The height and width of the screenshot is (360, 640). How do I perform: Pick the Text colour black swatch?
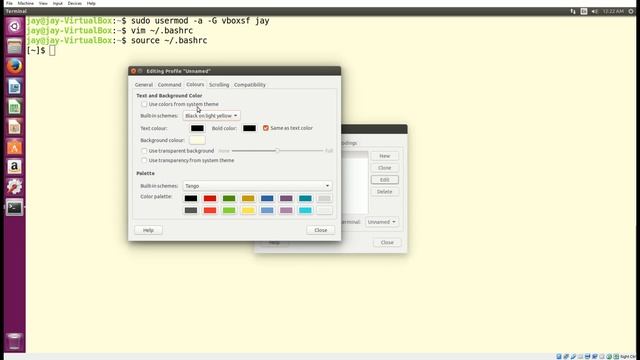click(x=197, y=128)
